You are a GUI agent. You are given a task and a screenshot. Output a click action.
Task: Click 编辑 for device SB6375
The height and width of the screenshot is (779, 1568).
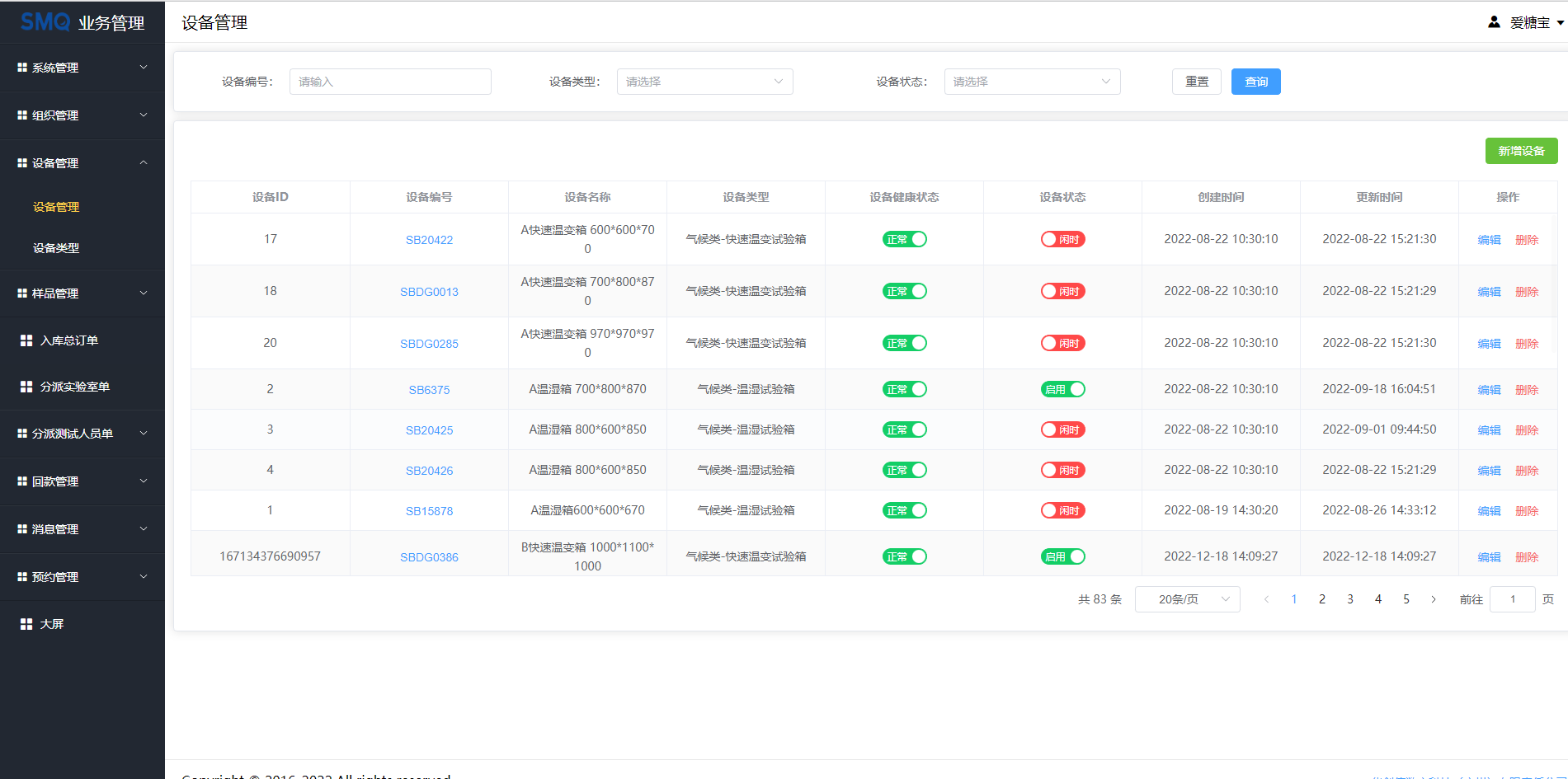point(1490,390)
